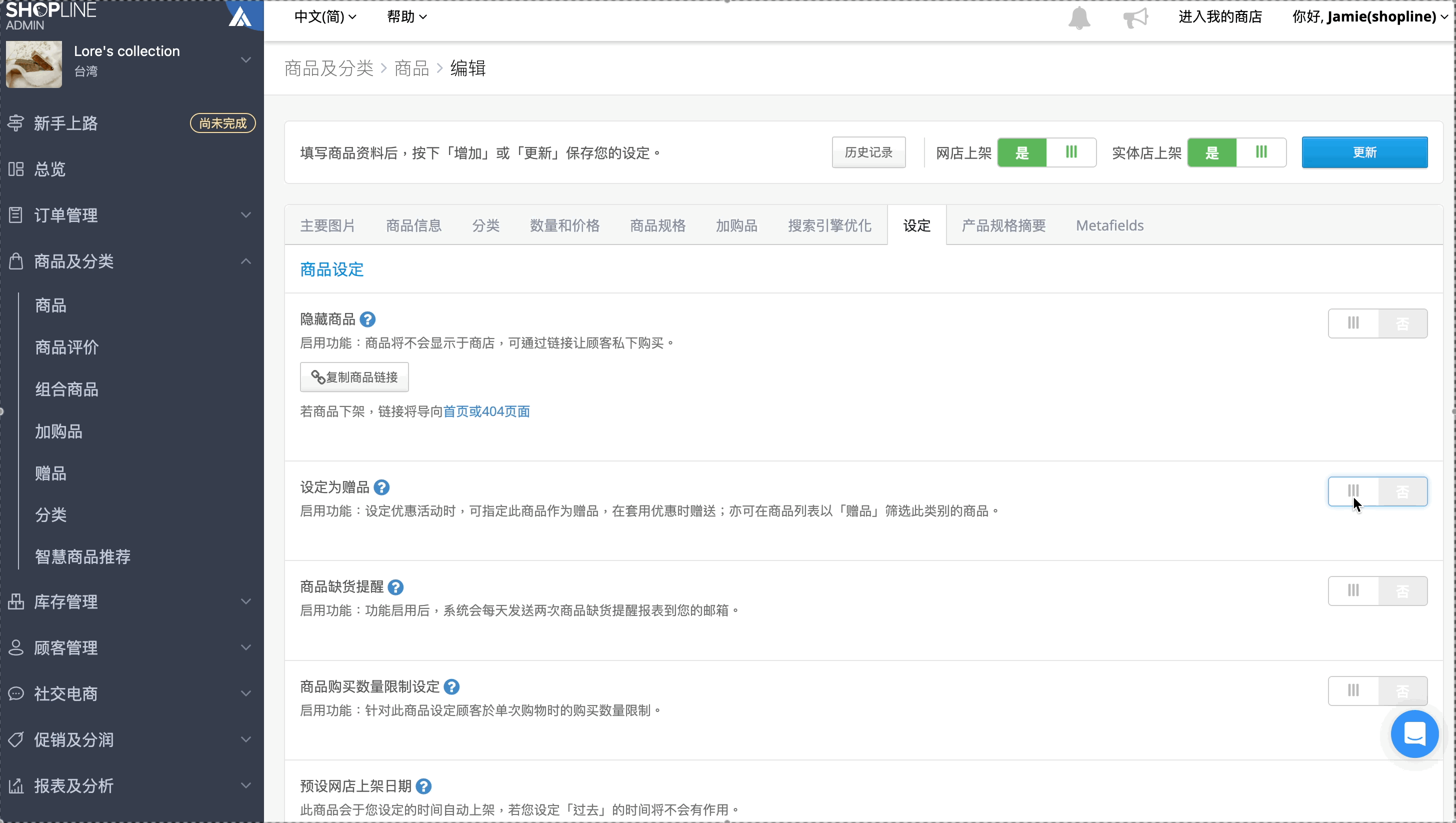The width and height of the screenshot is (1456, 823).
Task: Open the 产品规格摘要 tab
Action: [x=1004, y=225]
